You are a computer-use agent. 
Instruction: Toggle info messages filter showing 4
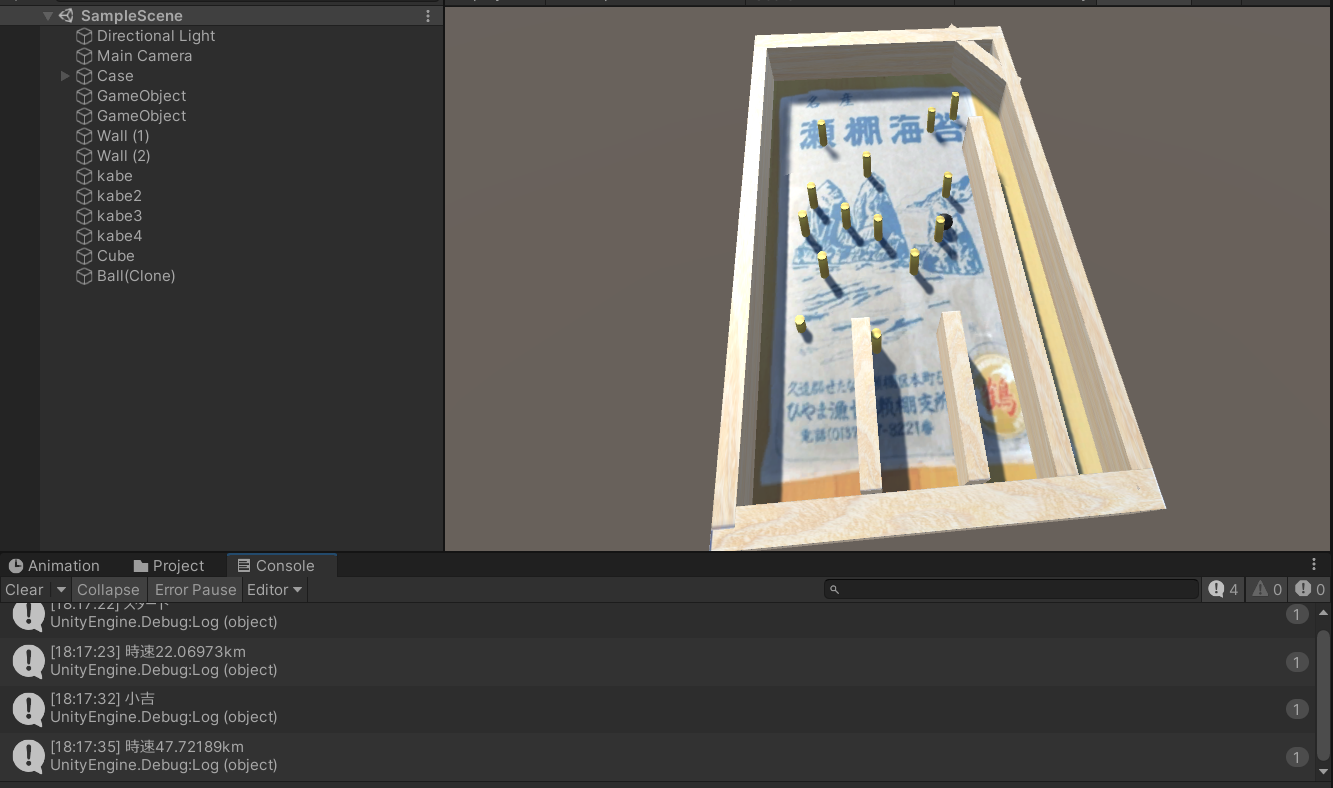click(x=1223, y=590)
